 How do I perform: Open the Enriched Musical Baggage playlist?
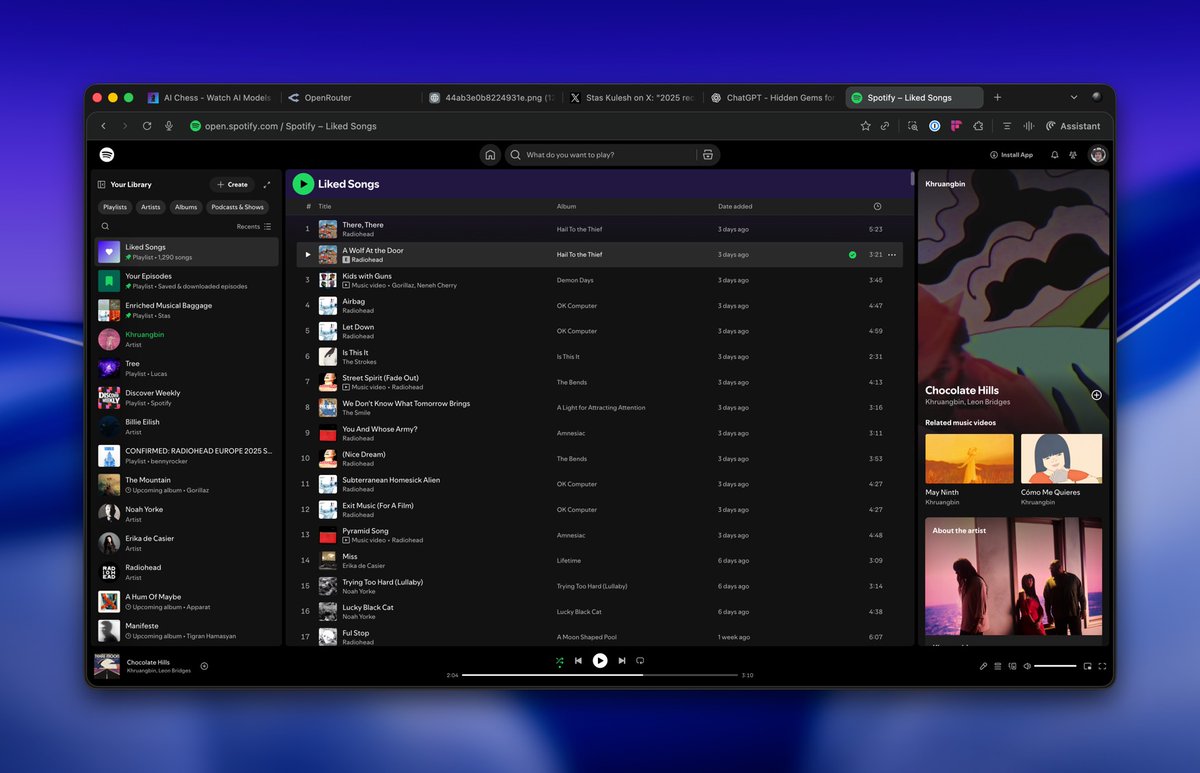(187, 310)
